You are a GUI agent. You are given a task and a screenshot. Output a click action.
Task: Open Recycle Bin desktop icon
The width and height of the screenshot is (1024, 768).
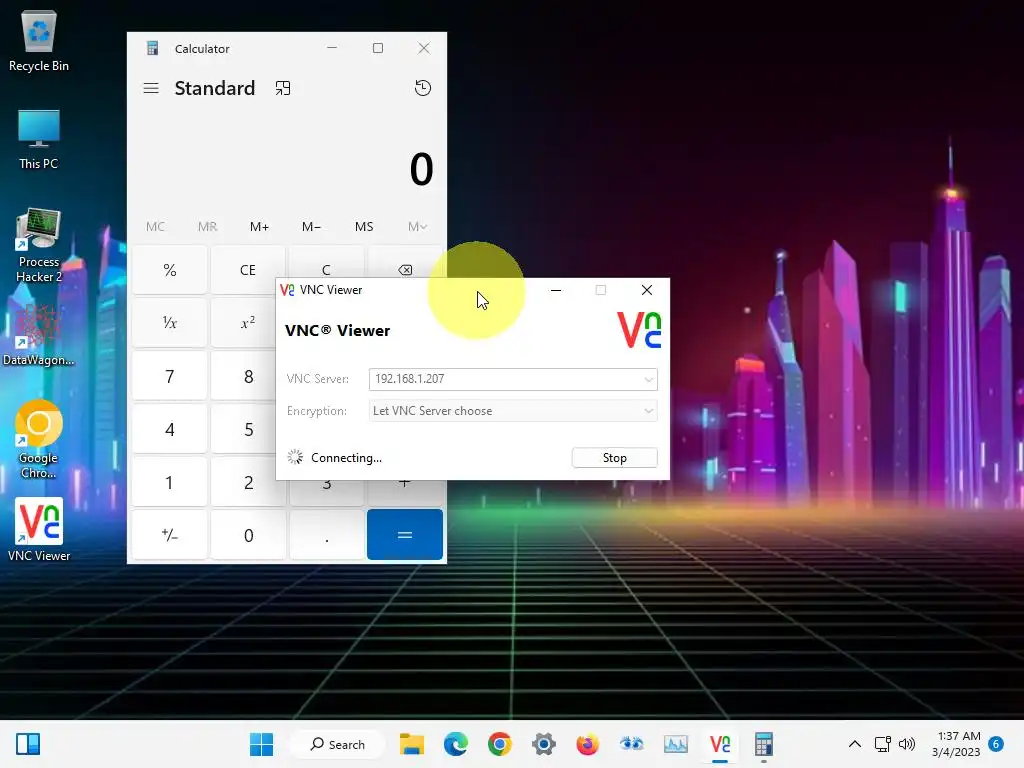click(x=39, y=42)
